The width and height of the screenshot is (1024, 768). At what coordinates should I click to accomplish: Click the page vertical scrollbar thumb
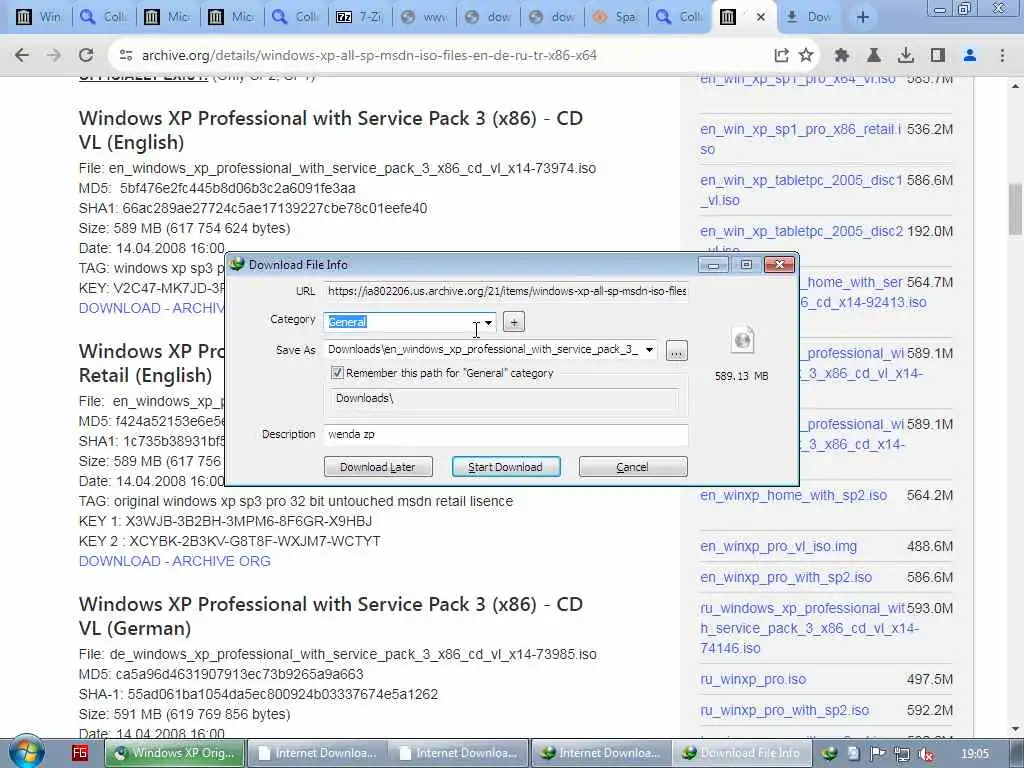(x=1015, y=208)
